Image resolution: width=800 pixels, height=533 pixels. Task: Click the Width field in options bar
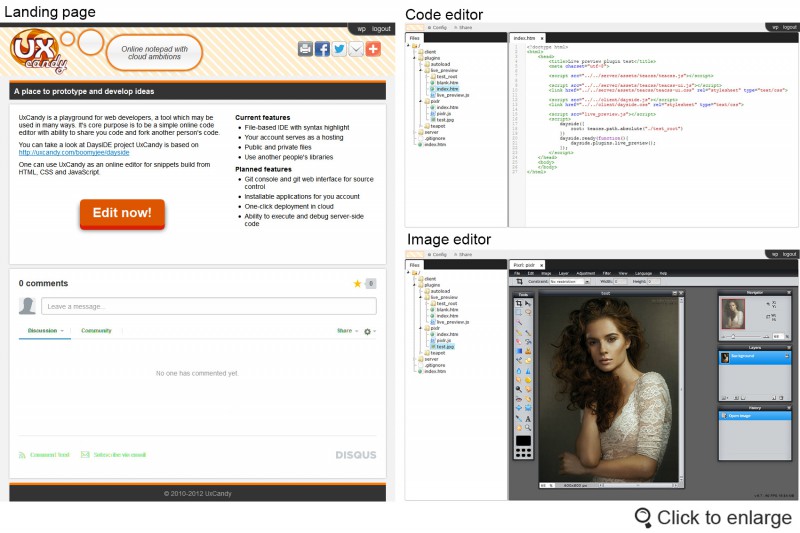tap(620, 282)
